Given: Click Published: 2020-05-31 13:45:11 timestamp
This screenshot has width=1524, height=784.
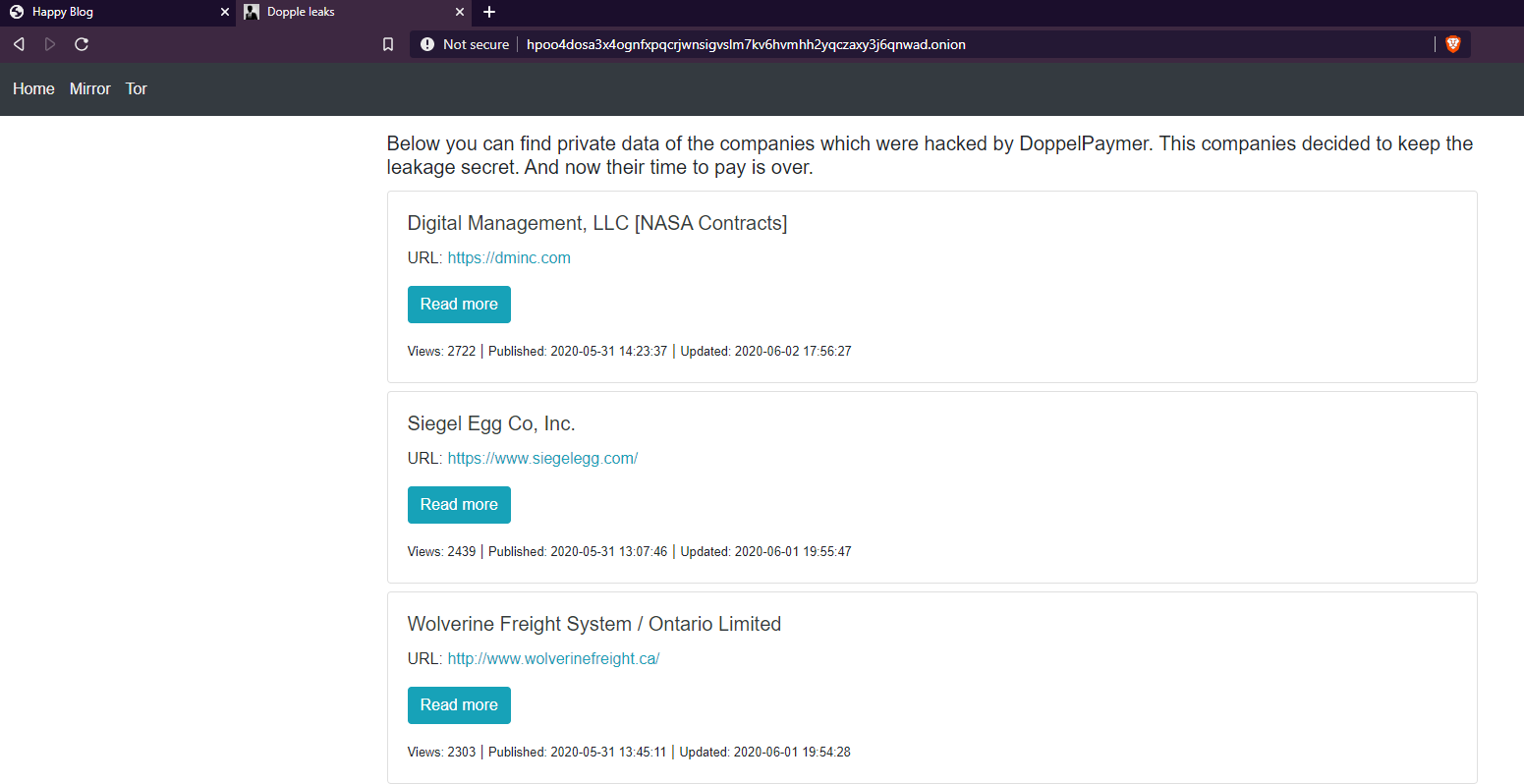Looking at the screenshot, I should [x=577, y=752].
